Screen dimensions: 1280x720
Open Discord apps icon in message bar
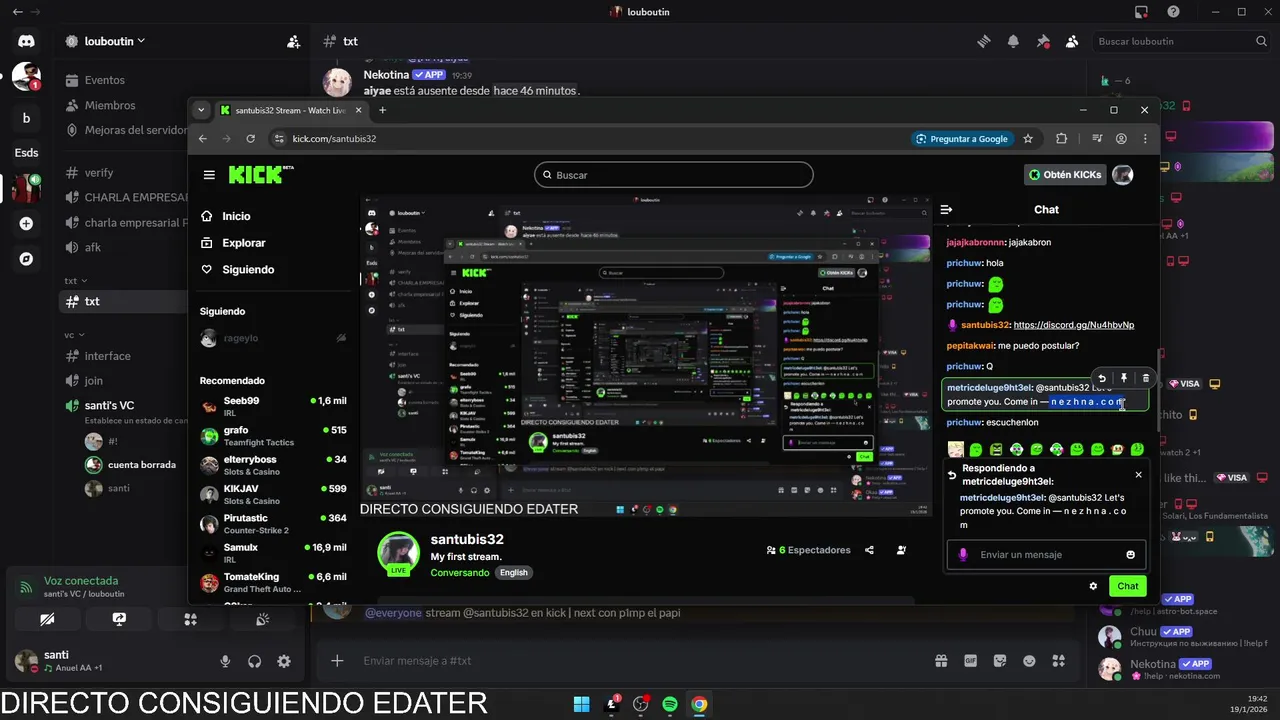pos(1059,661)
